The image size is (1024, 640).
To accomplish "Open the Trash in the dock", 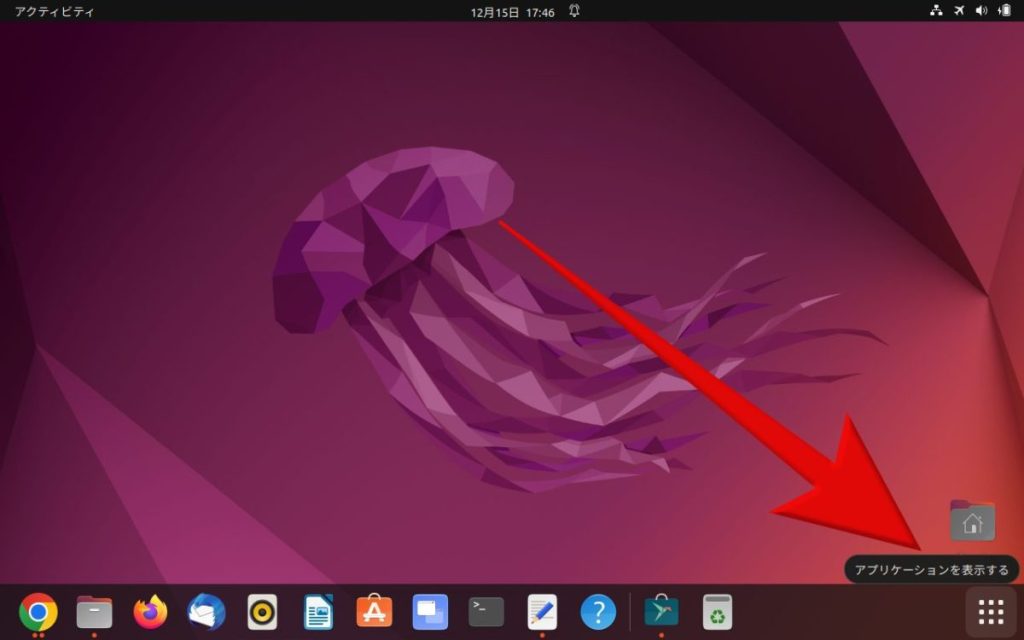I will coord(717,612).
